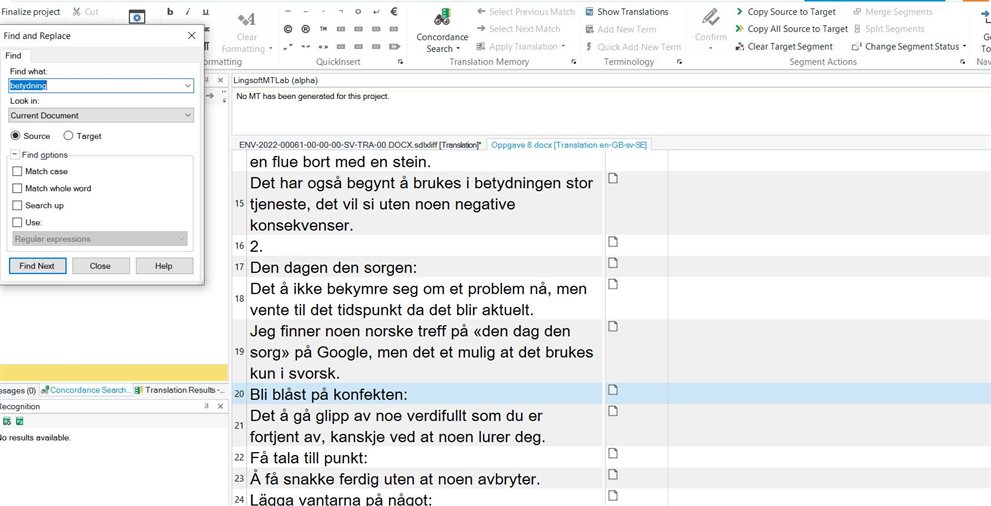Click Show Translations icon
The image size is (991, 506).
click(590, 11)
